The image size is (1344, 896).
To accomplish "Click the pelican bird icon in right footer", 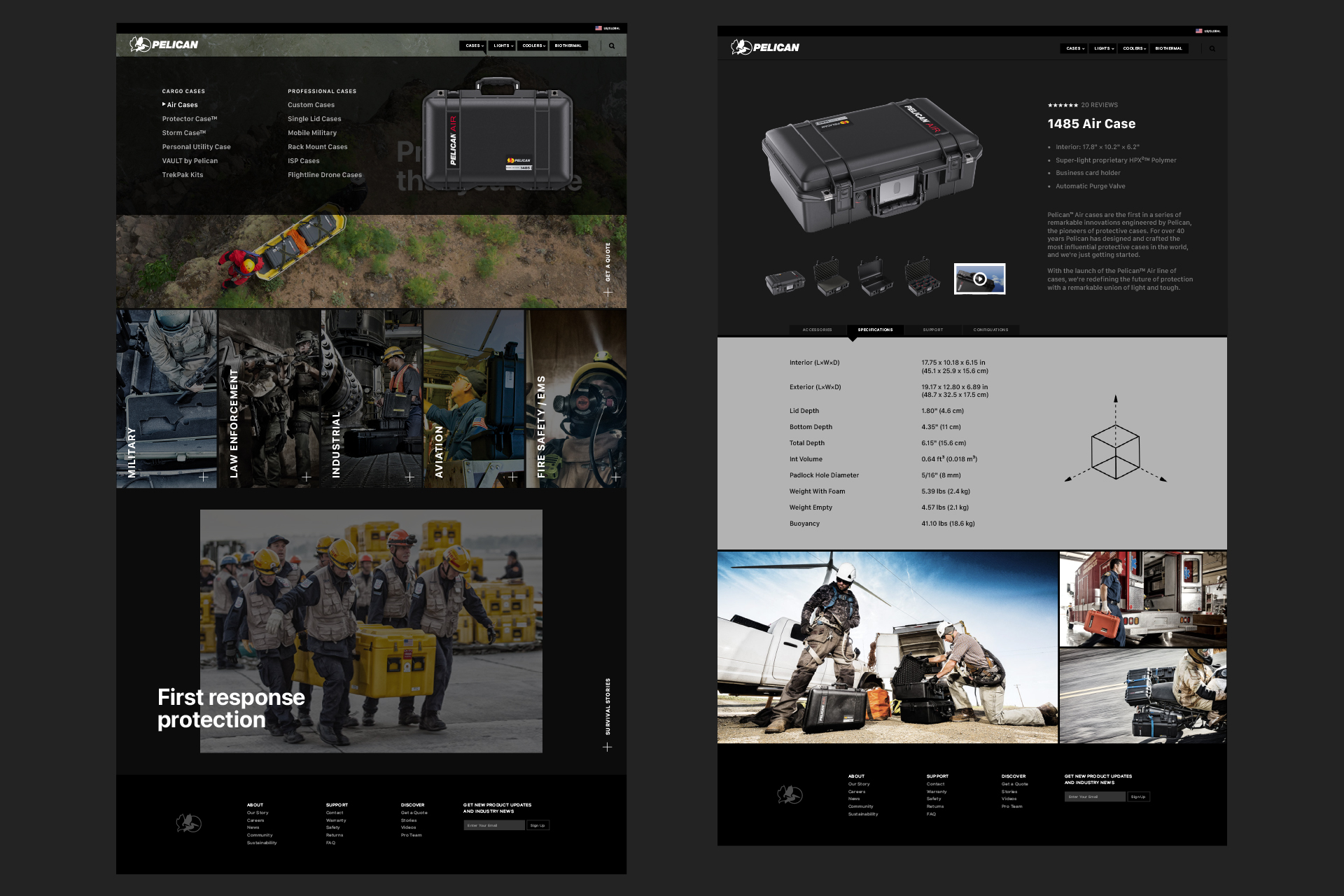I will (x=790, y=794).
